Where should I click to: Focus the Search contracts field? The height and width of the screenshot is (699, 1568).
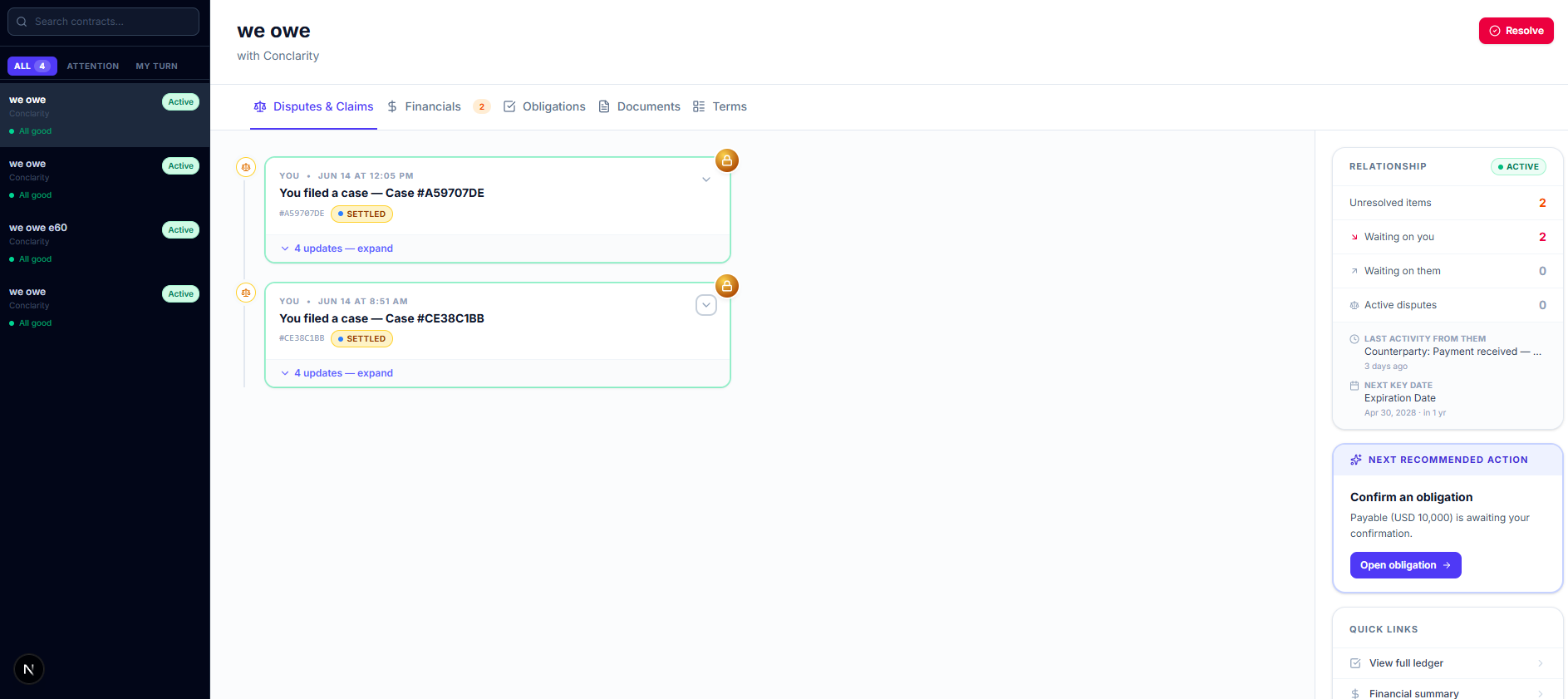click(x=103, y=22)
